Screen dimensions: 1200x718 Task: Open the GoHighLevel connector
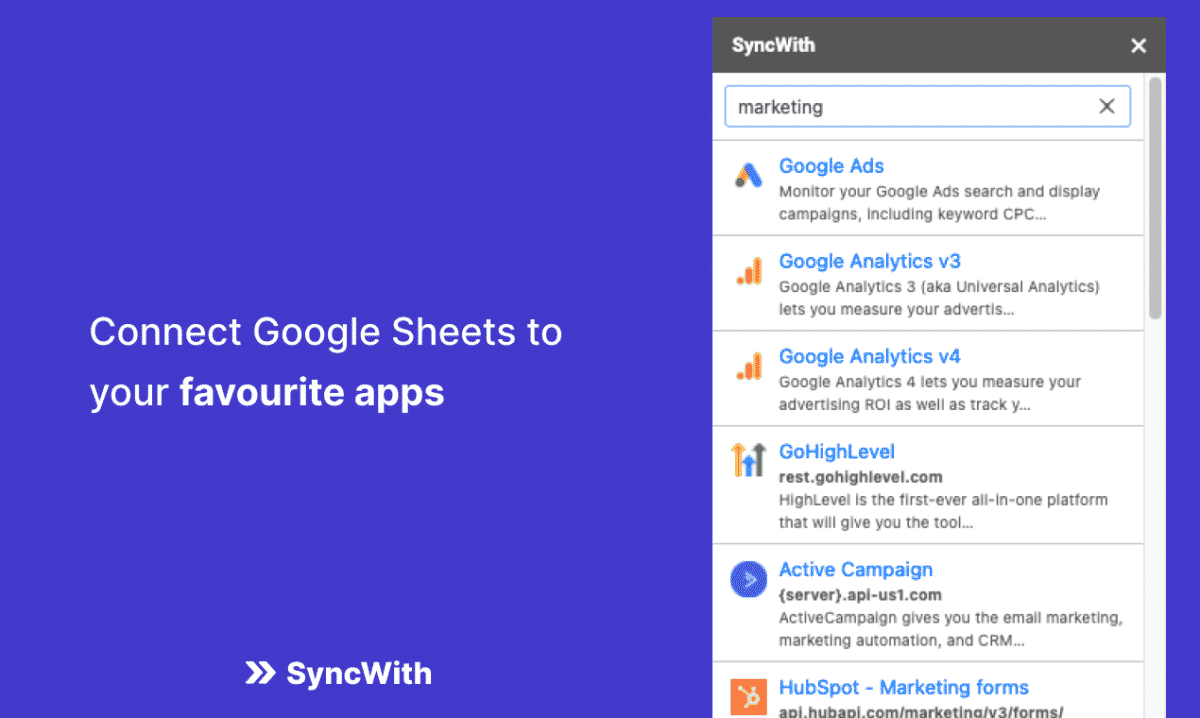coord(837,451)
